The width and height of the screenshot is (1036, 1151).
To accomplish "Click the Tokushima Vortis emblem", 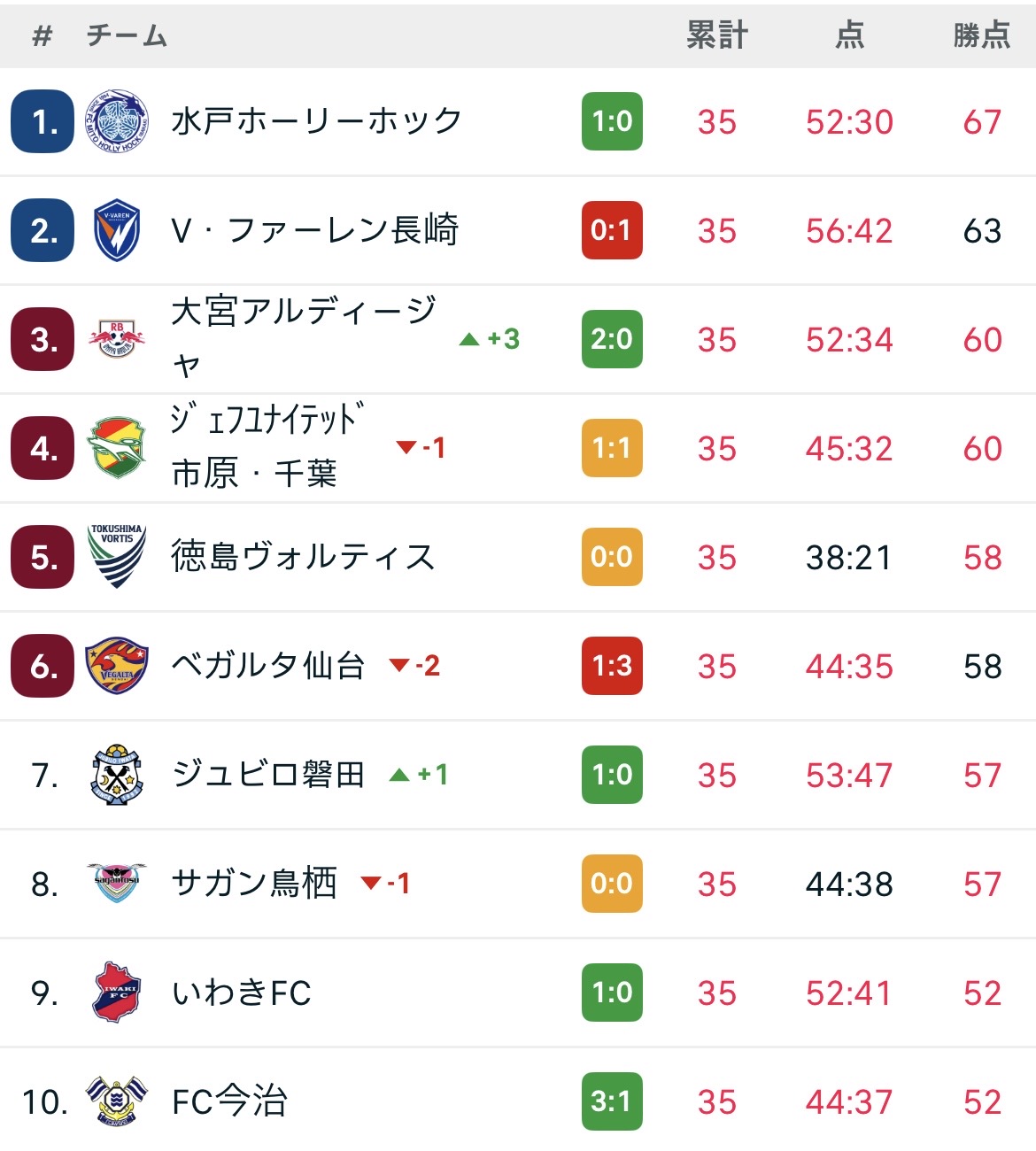I will pyautogui.click(x=117, y=557).
